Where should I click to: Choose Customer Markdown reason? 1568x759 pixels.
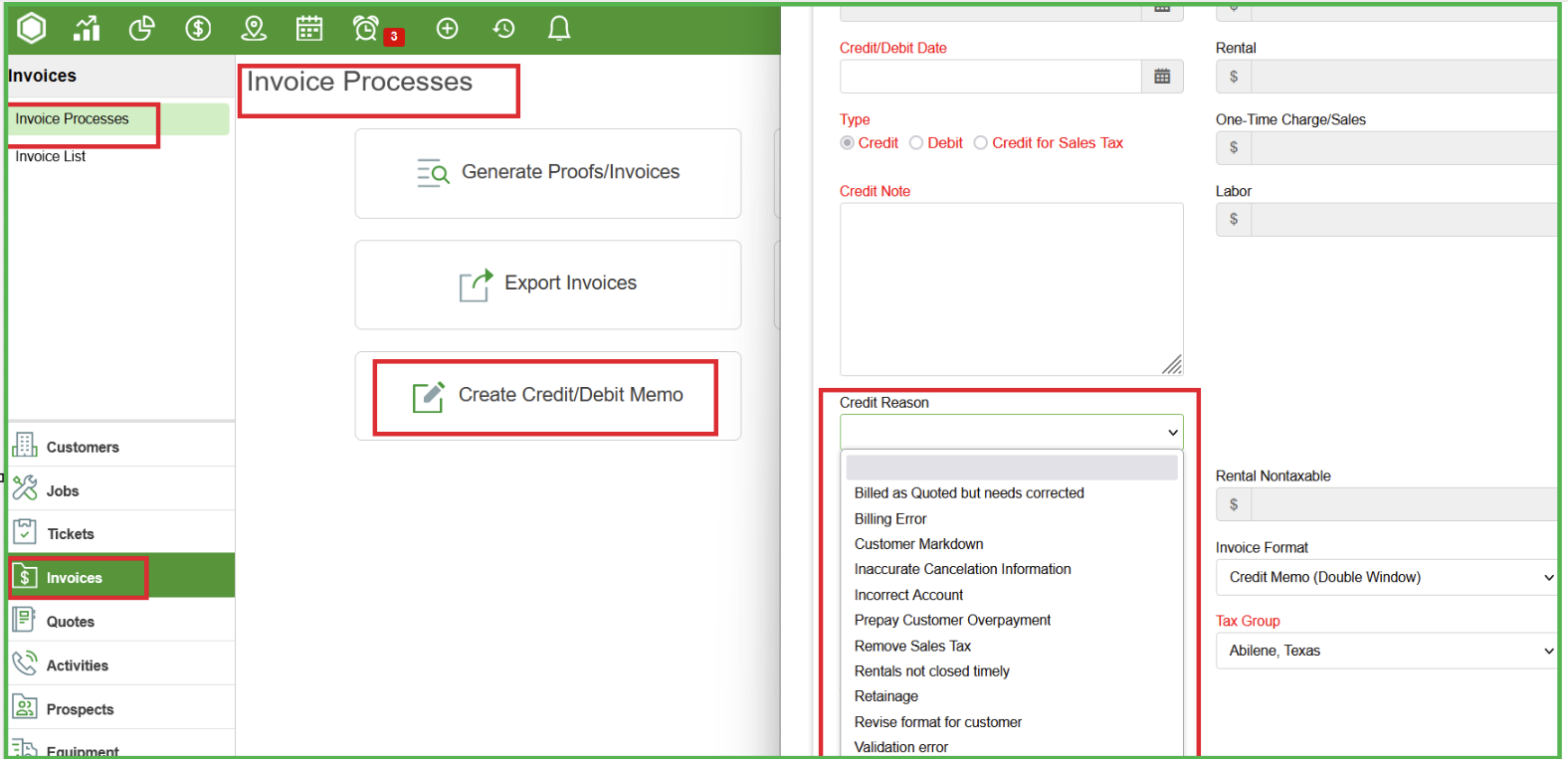918,544
